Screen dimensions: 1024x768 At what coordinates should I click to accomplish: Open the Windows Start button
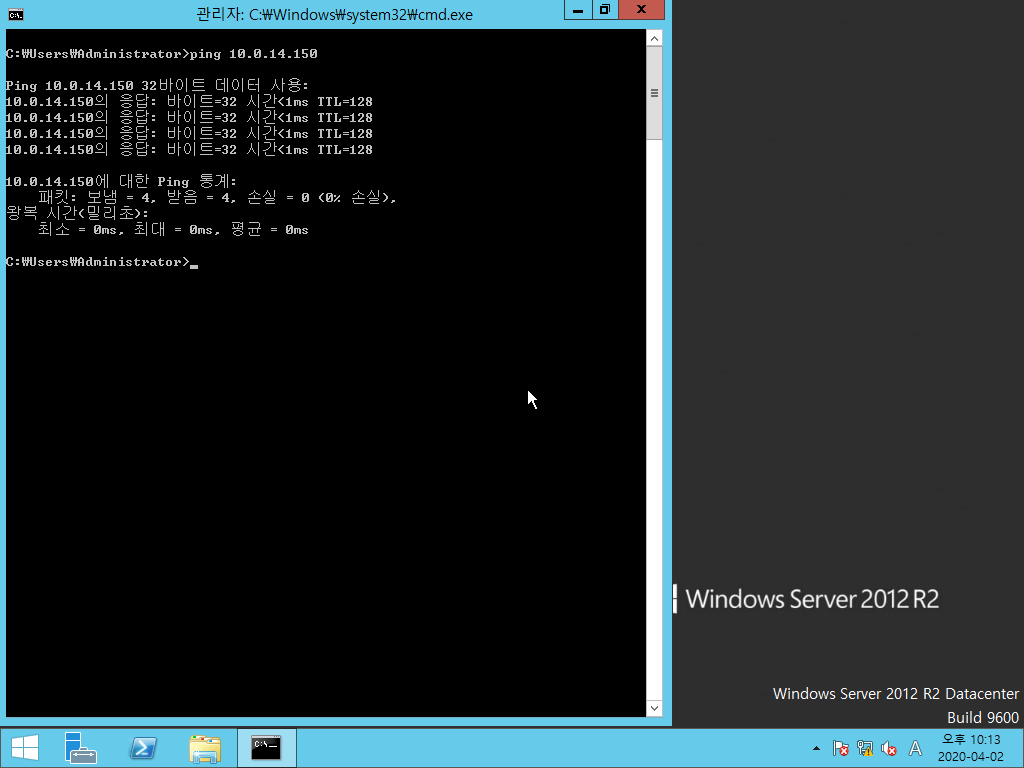pos(25,748)
